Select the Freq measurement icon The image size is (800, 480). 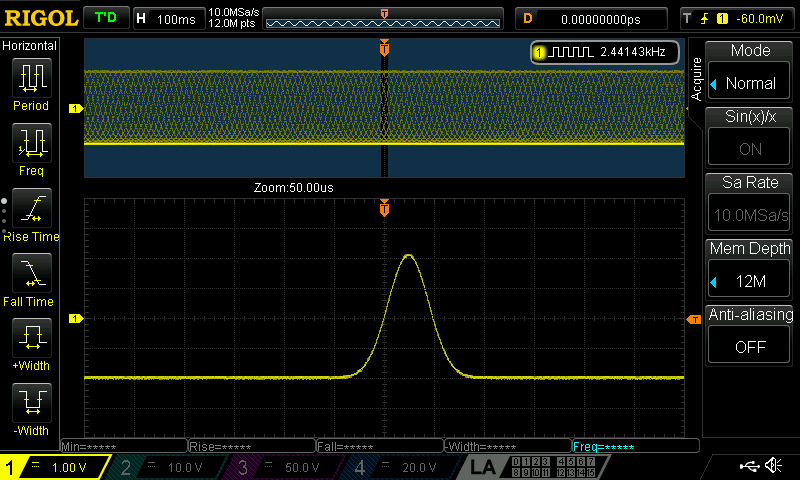coord(30,143)
